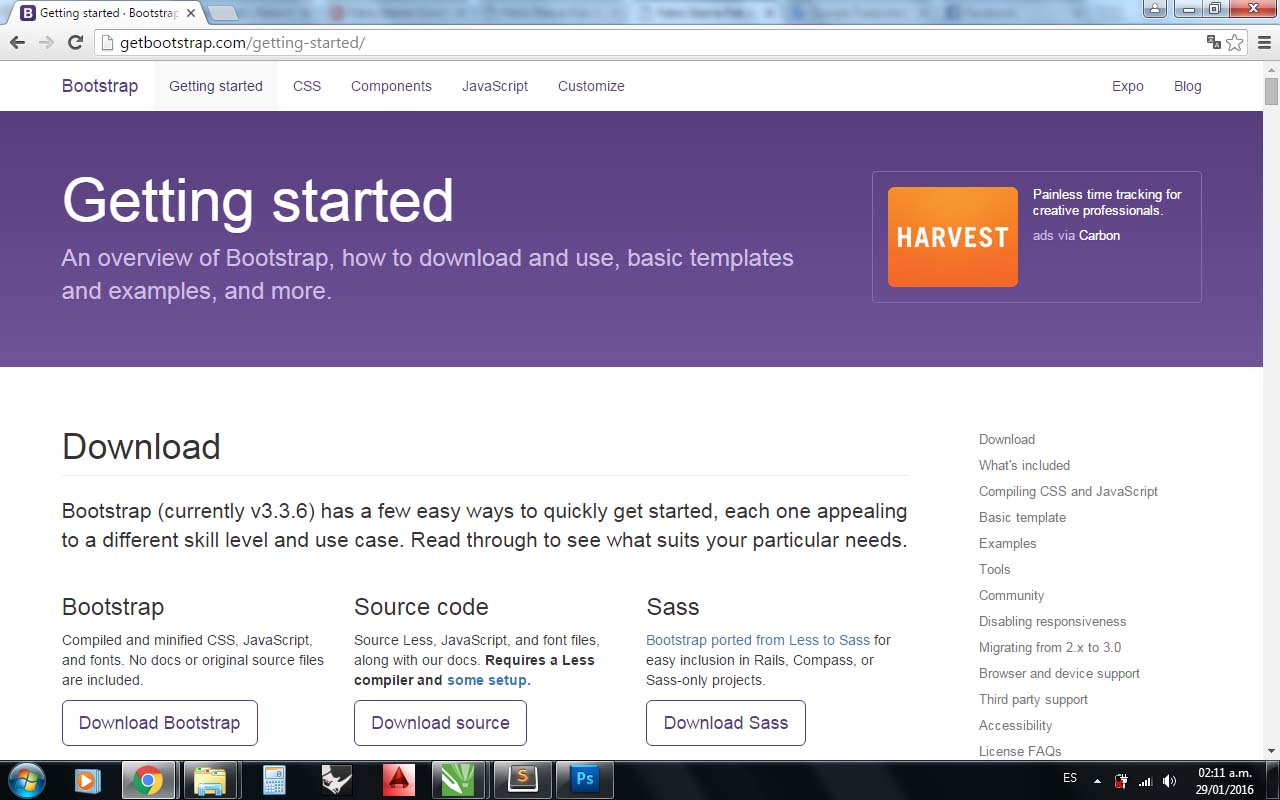This screenshot has height=800, width=1280.
Task: Open the some setup link
Action: (487, 680)
